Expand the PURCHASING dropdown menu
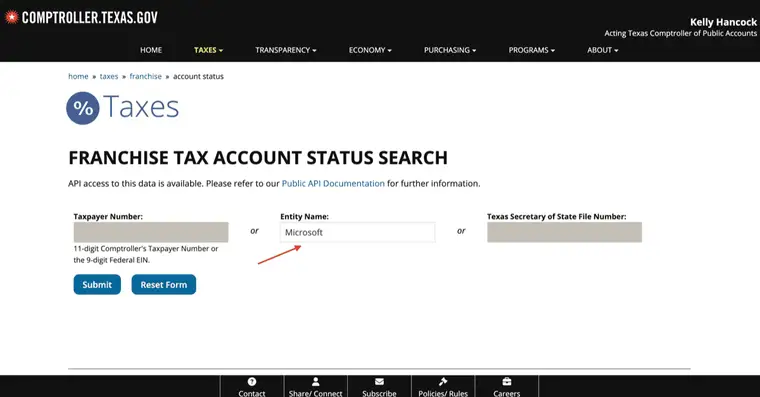The width and height of the screenshot is (760, 397). click(450, 50)
